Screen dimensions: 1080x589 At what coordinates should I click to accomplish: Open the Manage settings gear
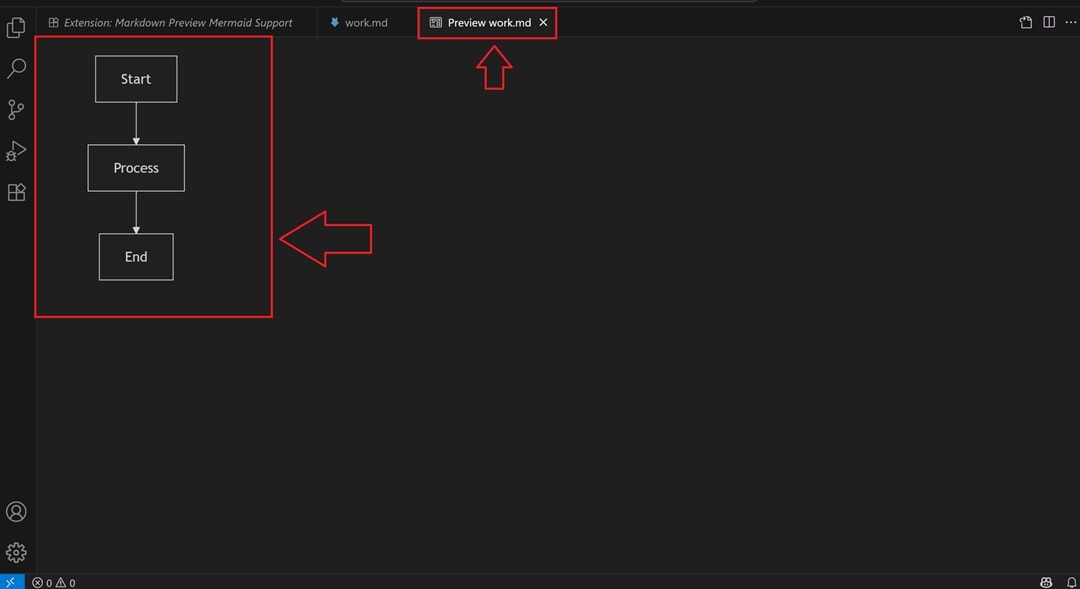[x=16, y=552]
